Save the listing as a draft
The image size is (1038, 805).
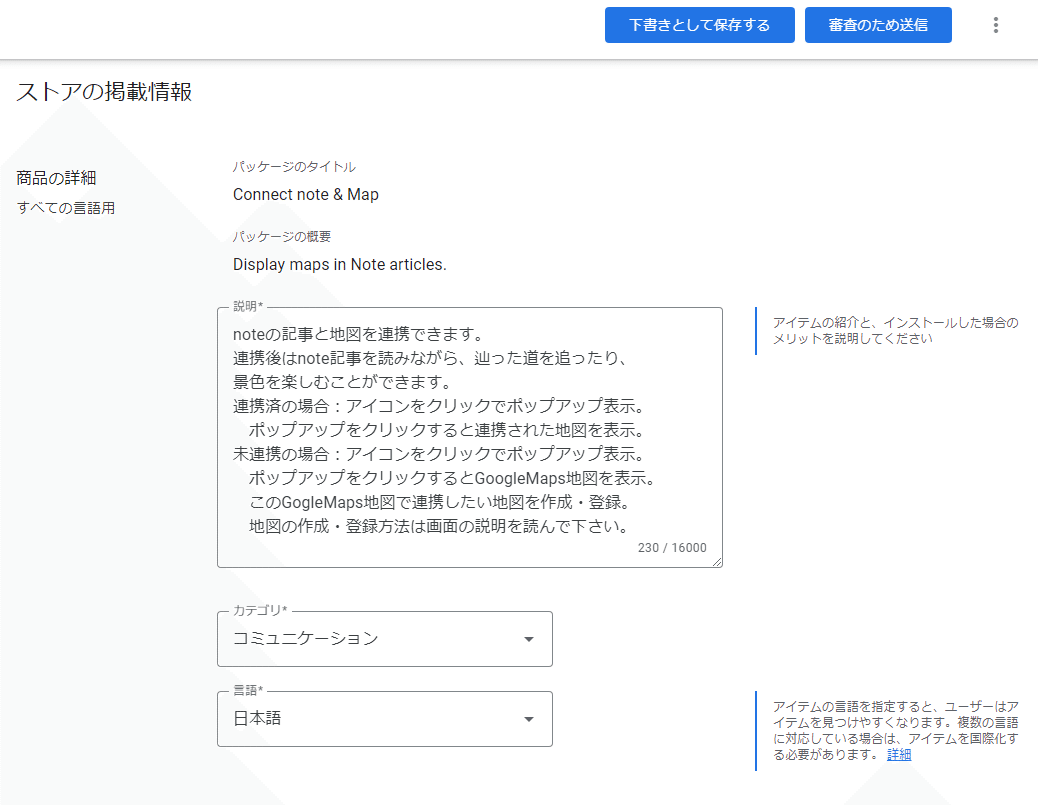(699, 24)
